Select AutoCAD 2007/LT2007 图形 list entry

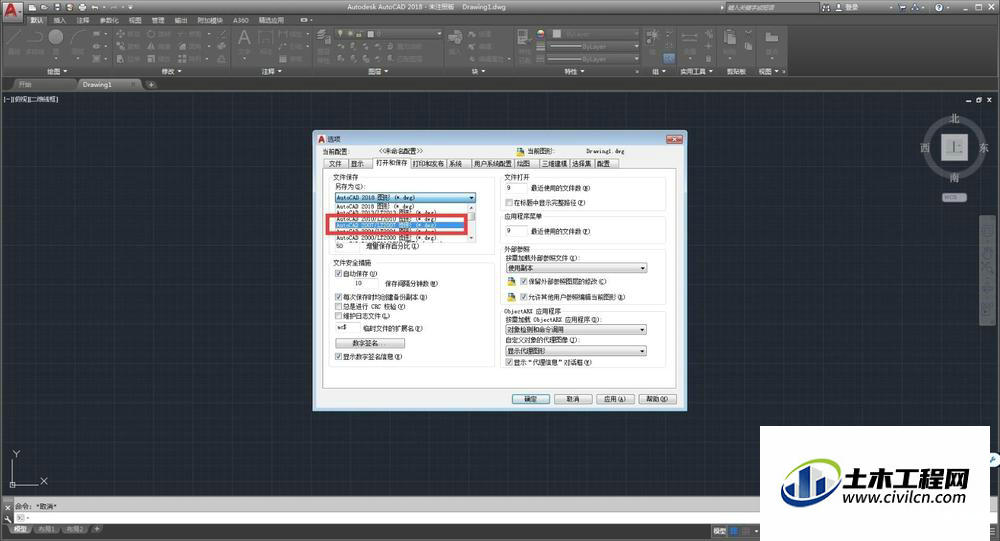(402, 225)
